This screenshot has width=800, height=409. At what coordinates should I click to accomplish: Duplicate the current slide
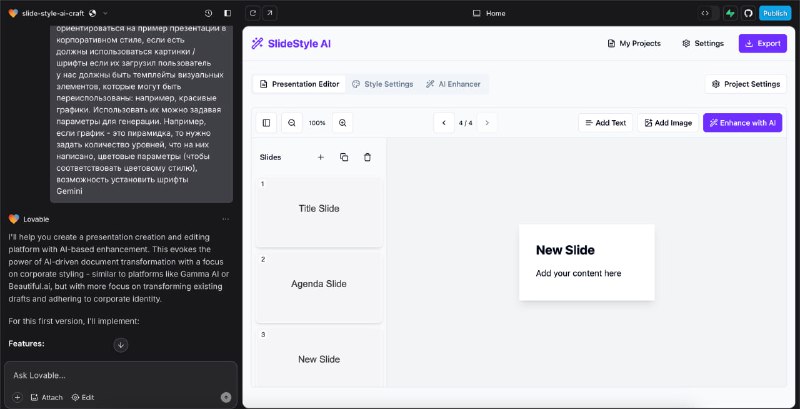344,158
